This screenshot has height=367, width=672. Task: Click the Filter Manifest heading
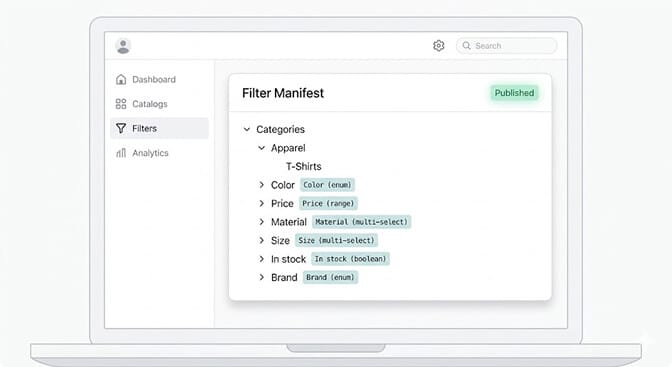(283, 93)
